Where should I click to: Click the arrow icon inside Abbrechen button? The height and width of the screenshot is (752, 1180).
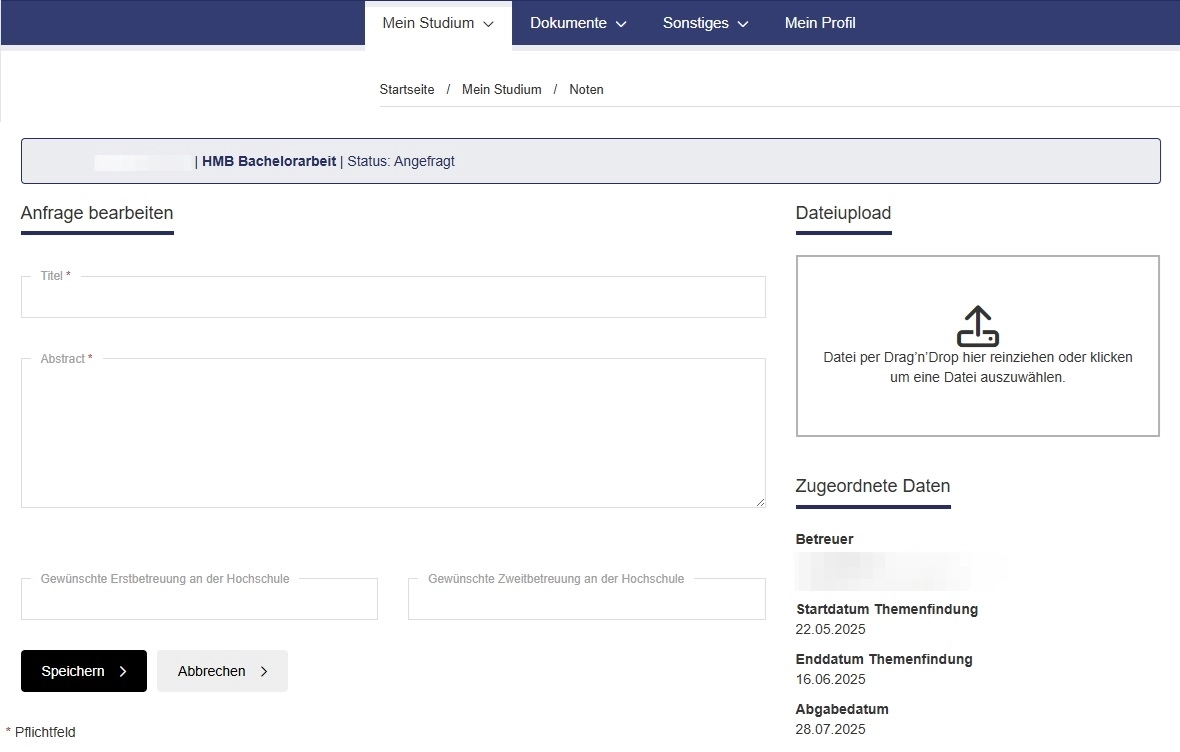point(264,671)
